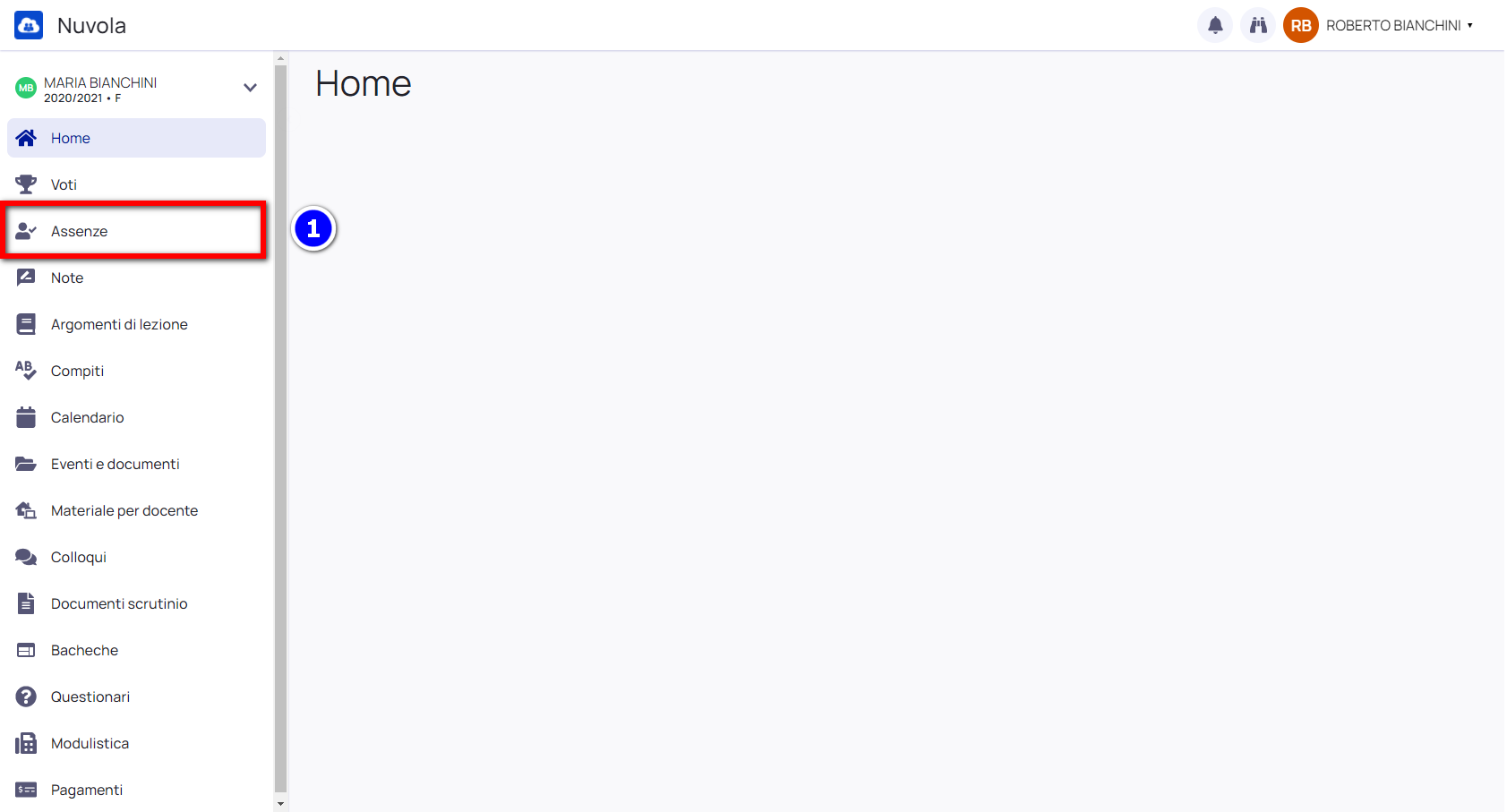Click the Voti trophy icon
The width and height of the screenshot is (1507, 812).
[26, 184]
